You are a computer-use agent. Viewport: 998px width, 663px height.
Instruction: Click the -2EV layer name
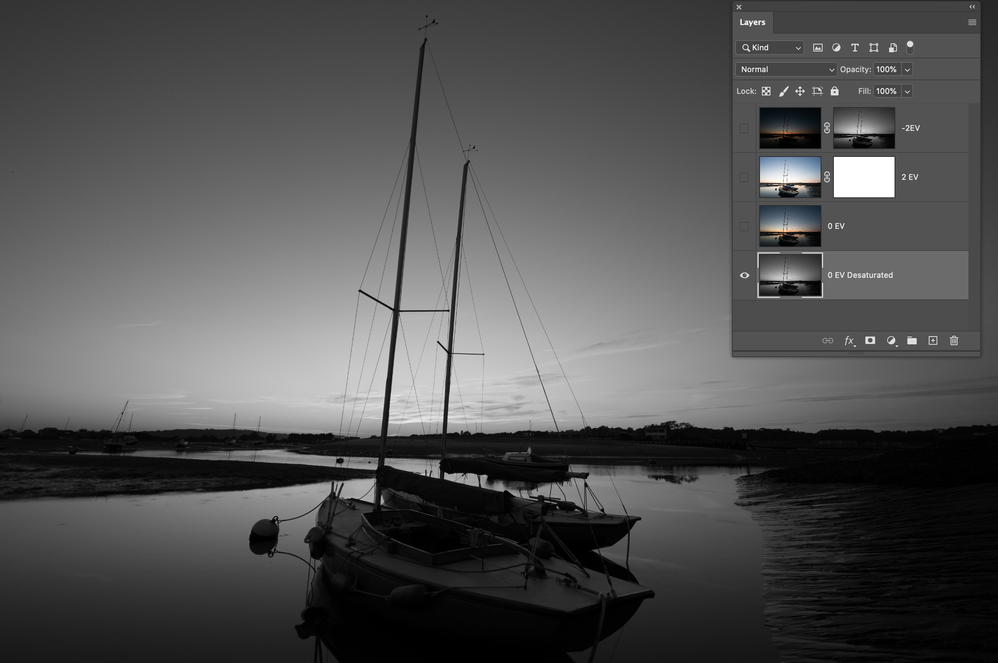[910, 128]
